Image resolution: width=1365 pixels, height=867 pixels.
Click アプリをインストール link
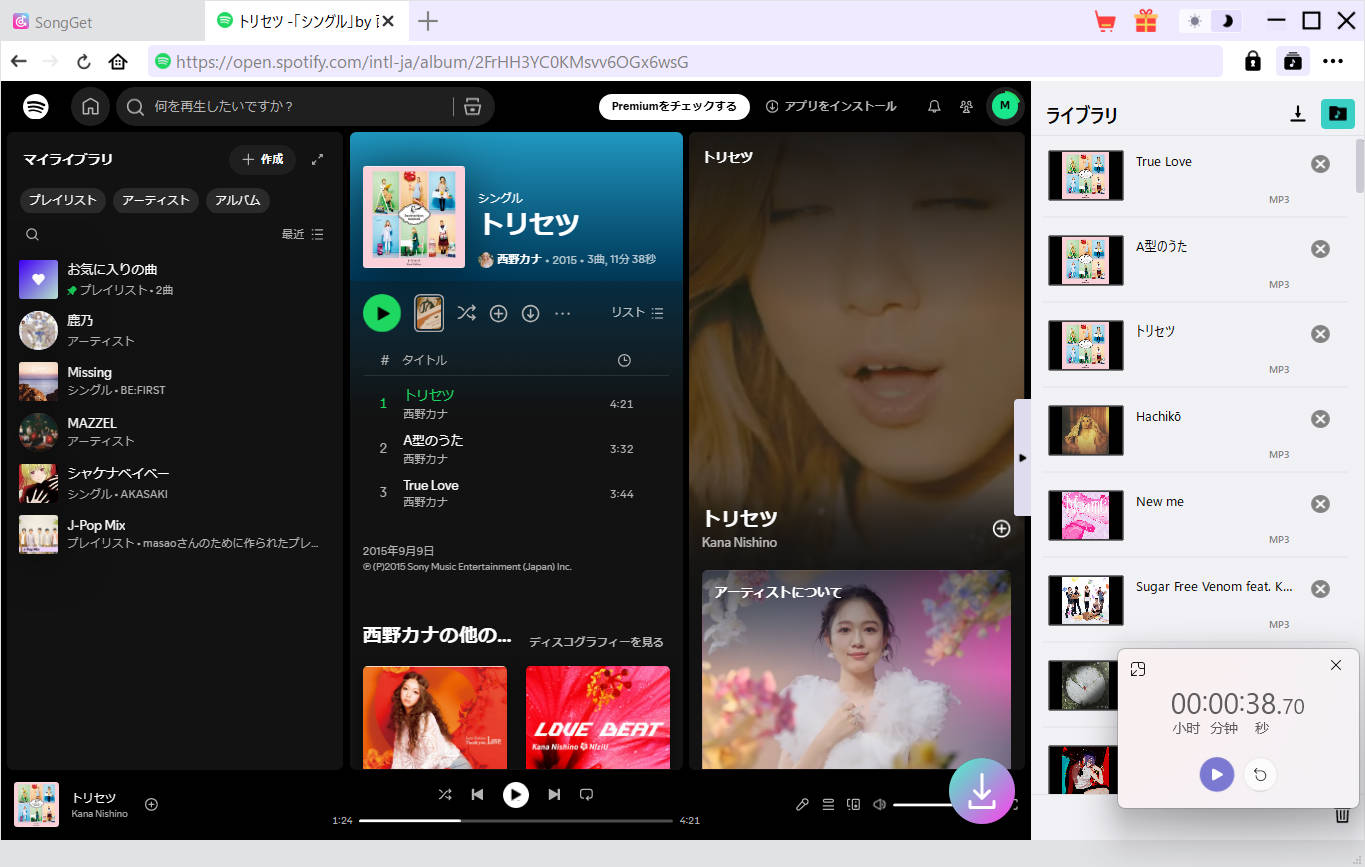coord(831,106)
